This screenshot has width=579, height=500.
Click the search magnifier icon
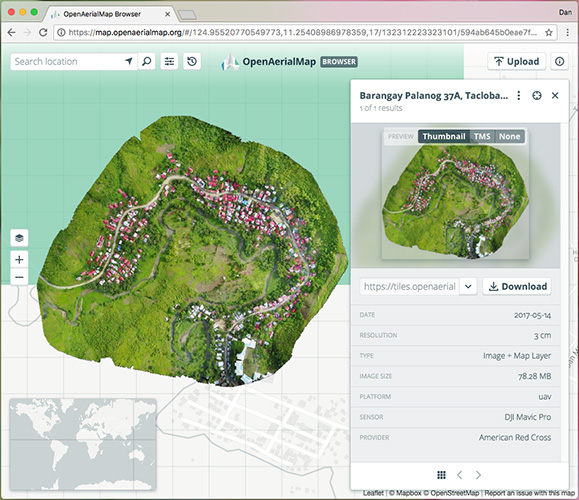[x=147, y=61]
